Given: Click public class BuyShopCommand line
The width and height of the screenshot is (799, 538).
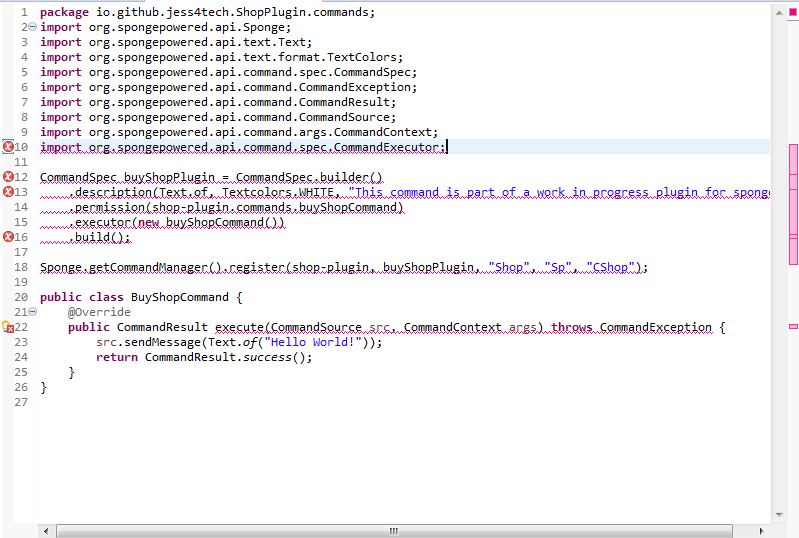Looking at the screenshot, I should [x=141, y=297].
